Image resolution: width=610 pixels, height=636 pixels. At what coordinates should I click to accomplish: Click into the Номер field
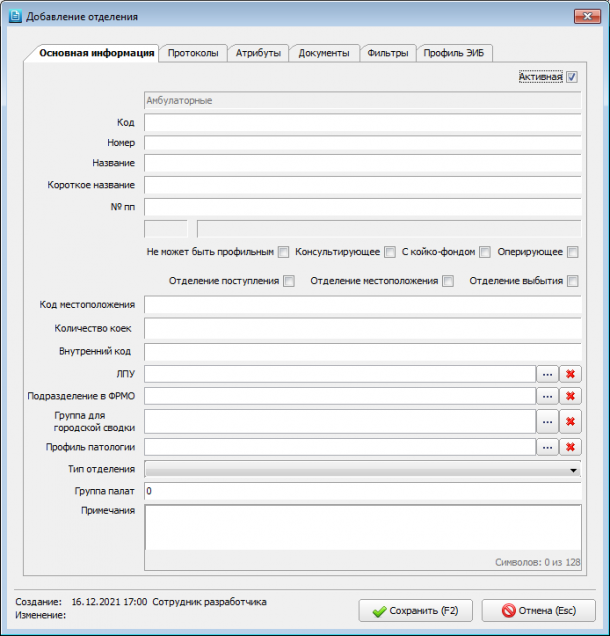point(363,143)
